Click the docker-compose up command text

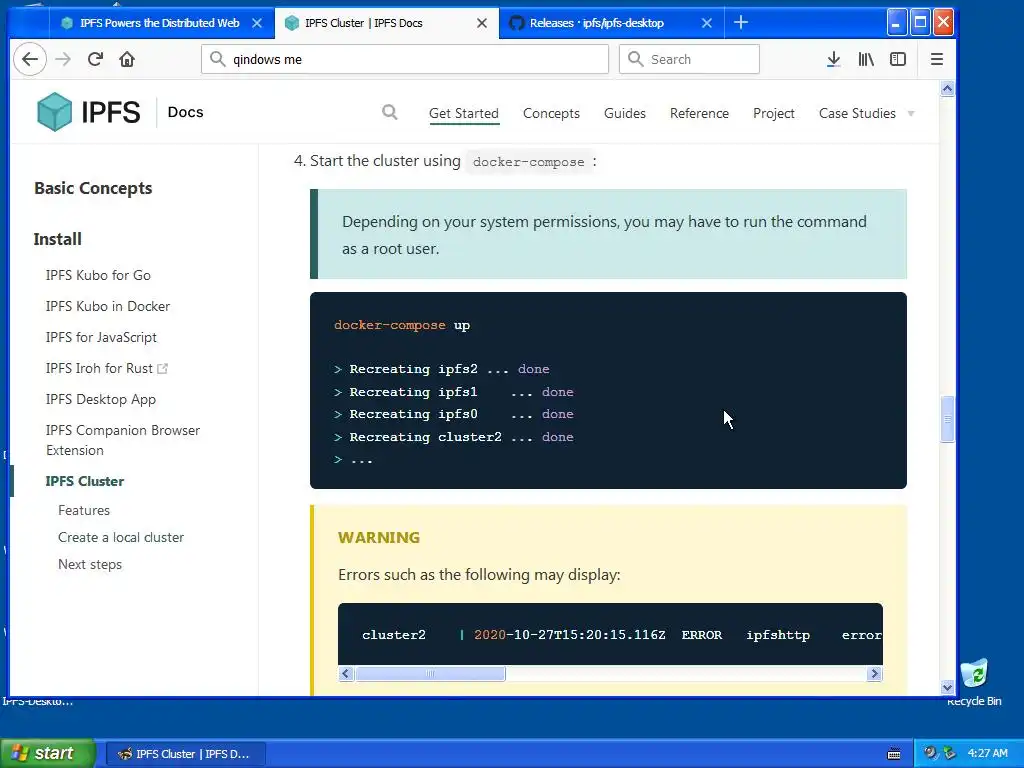point(402,325)
